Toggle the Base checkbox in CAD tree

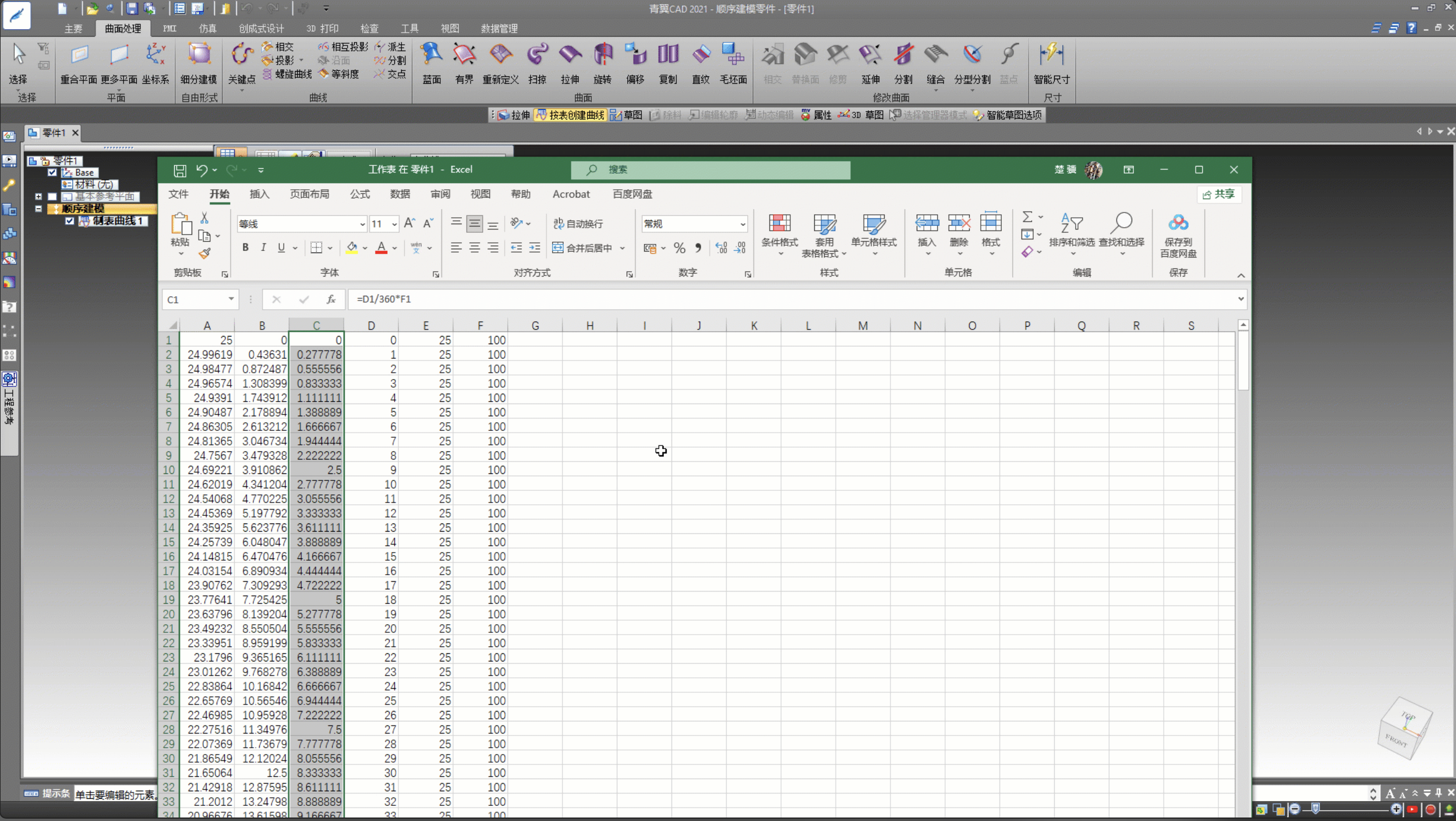click(x=52, y=172)
